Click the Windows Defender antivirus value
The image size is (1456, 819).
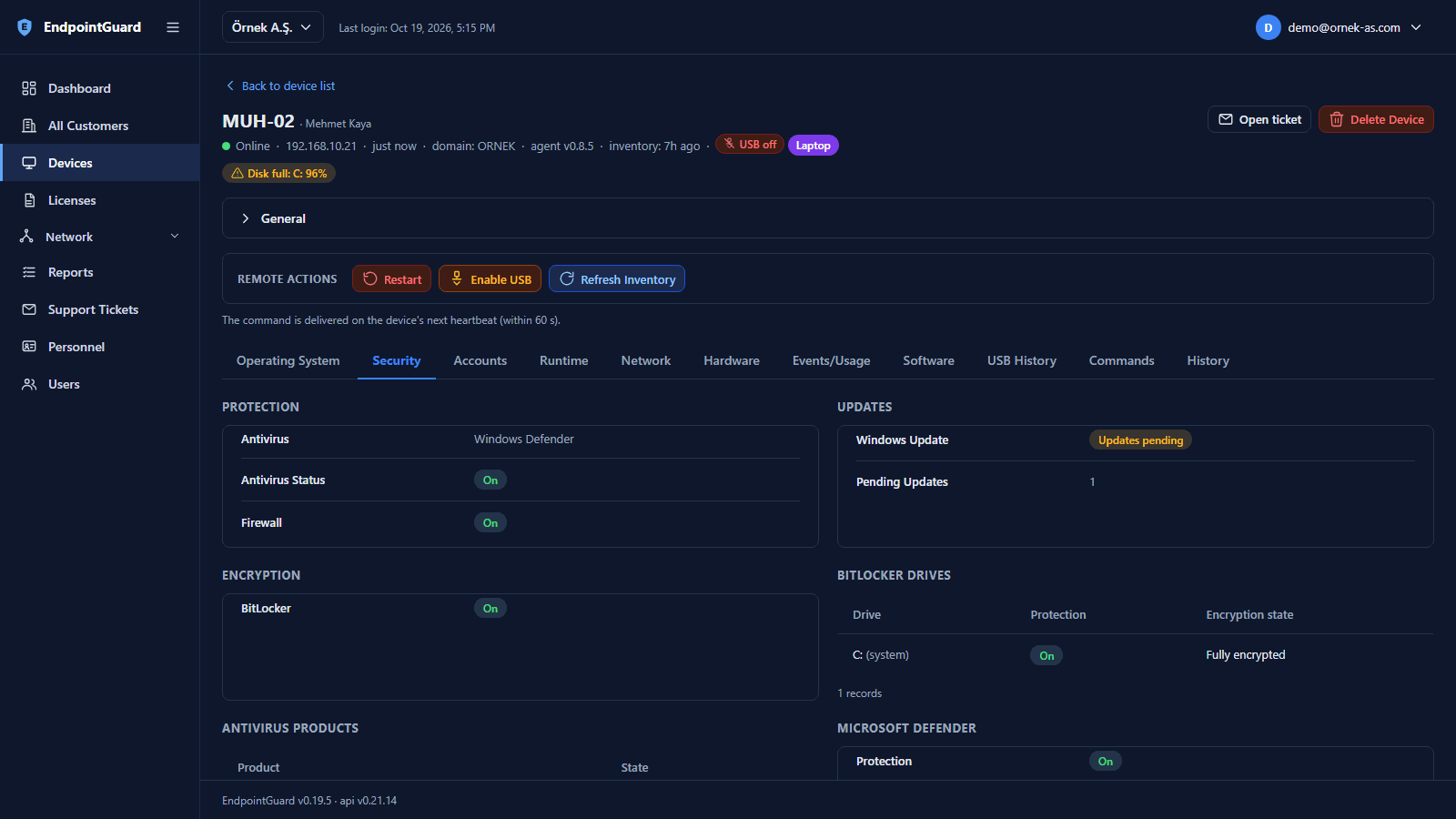524,439
